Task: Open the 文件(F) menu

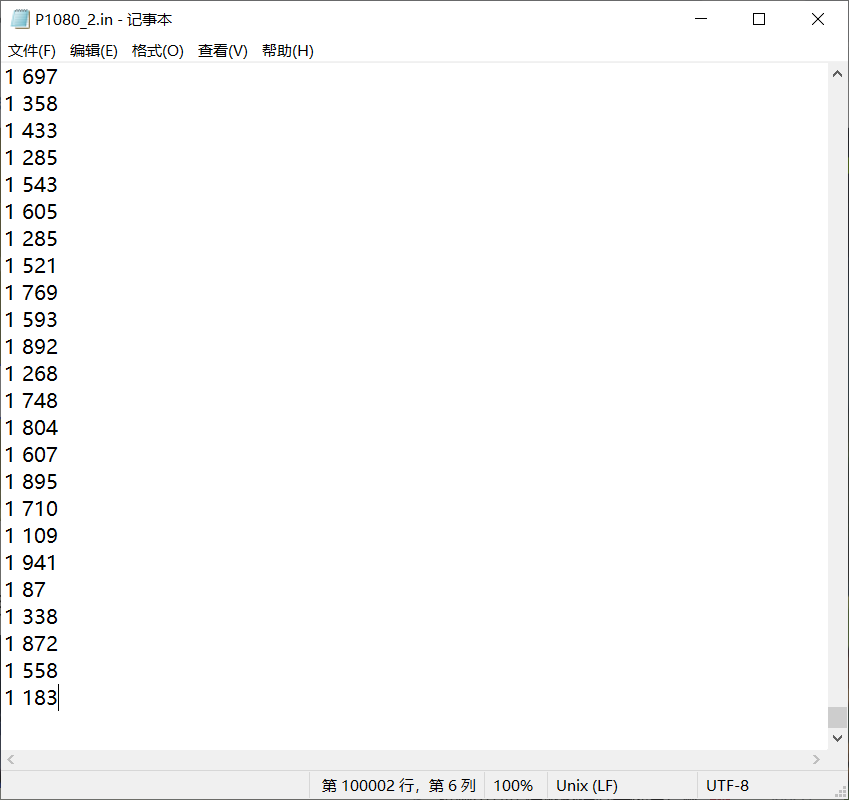Action: click(32, 51)
